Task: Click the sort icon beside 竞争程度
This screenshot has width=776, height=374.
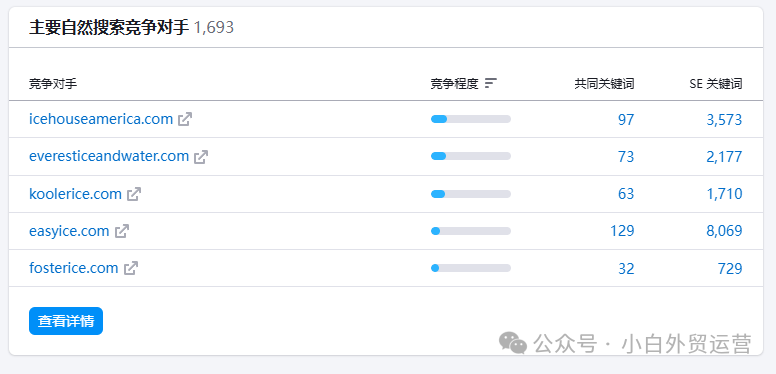Action: (490, 84)
